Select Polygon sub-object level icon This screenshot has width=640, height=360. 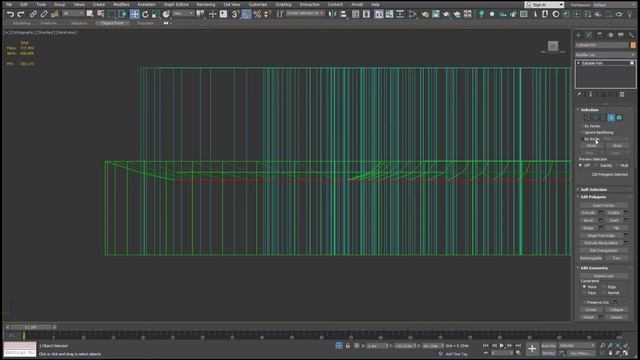[611, 118]
